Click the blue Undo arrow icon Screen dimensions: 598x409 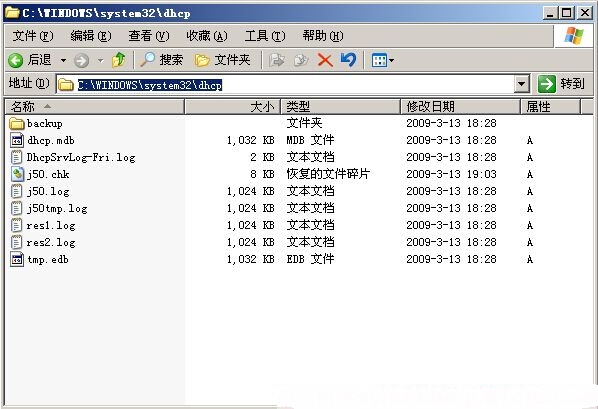point(348,60)
